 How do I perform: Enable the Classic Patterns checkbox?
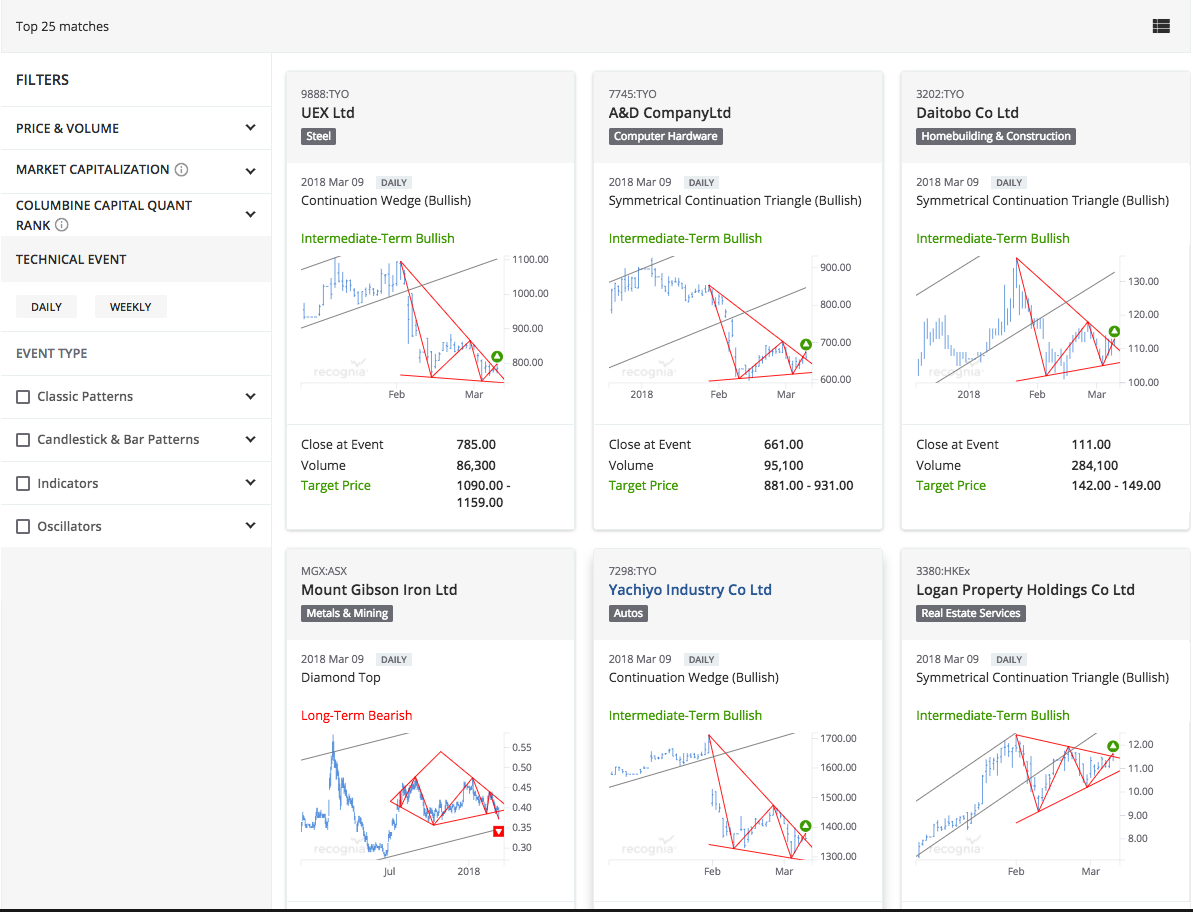point(22,396)
